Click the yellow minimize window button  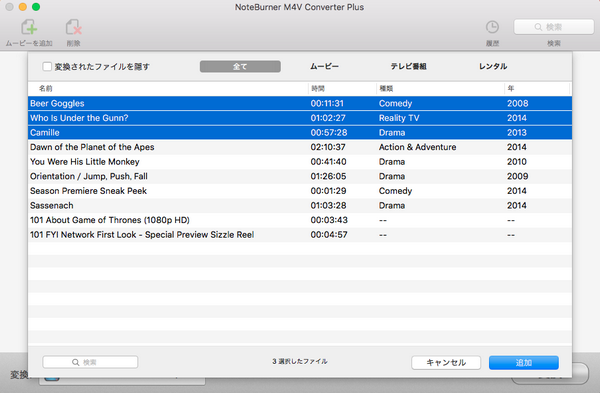point(23,7)
